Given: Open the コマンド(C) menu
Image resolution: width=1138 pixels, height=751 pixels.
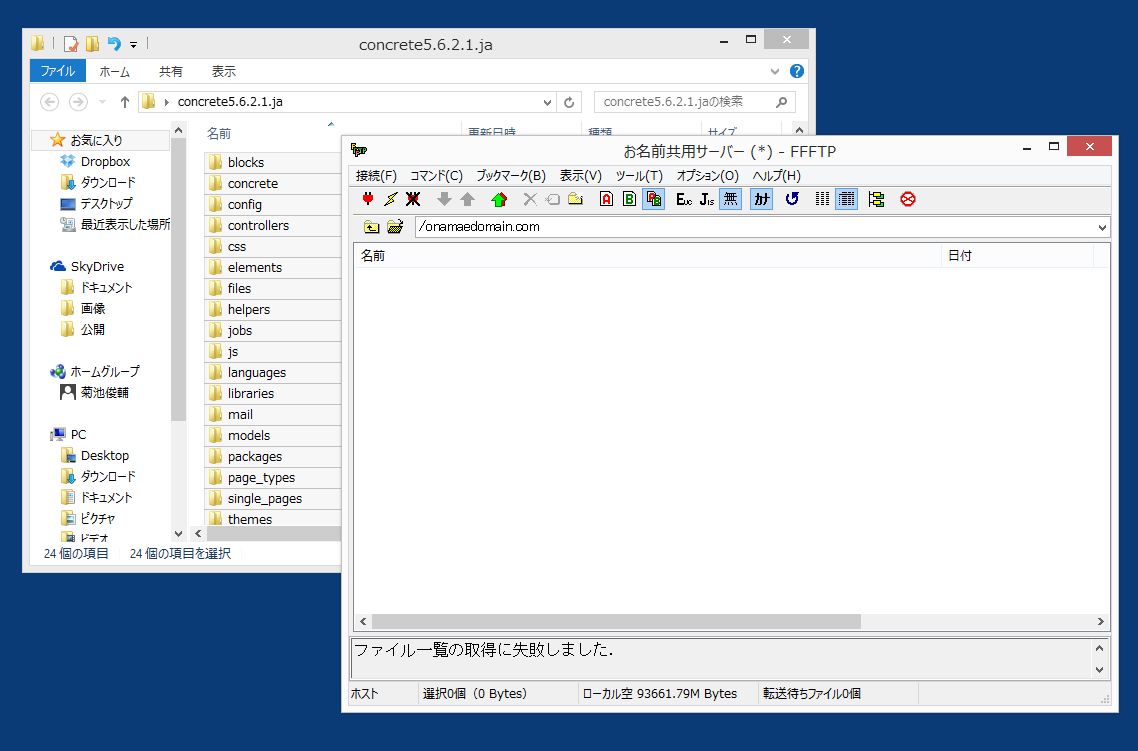Looking at the screenshot, I should tap(436, 176).
